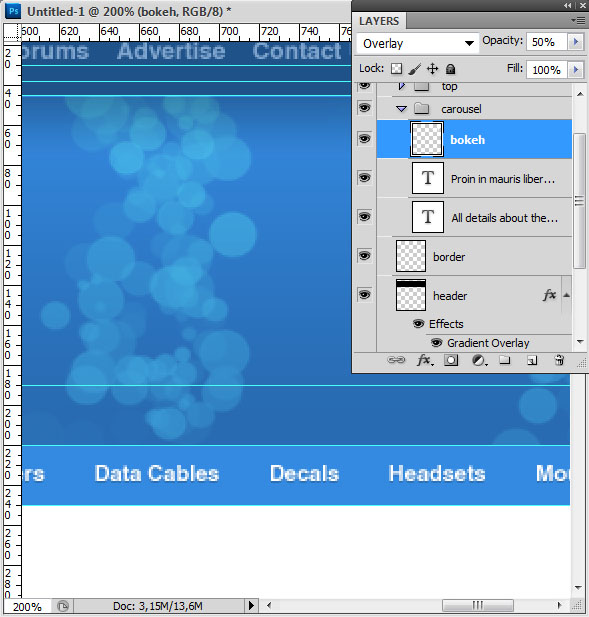The image size is (589, 617).
Task: Click the link layers chain icon
Action: [396, 360]
